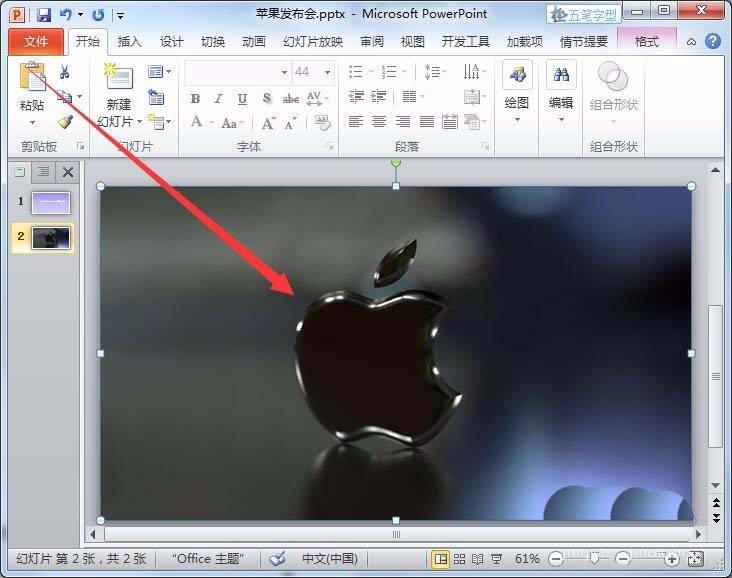Image resolution: width=732 pixels, height=578 pixels.
Task: Align text left
Action: click(356, 122)
